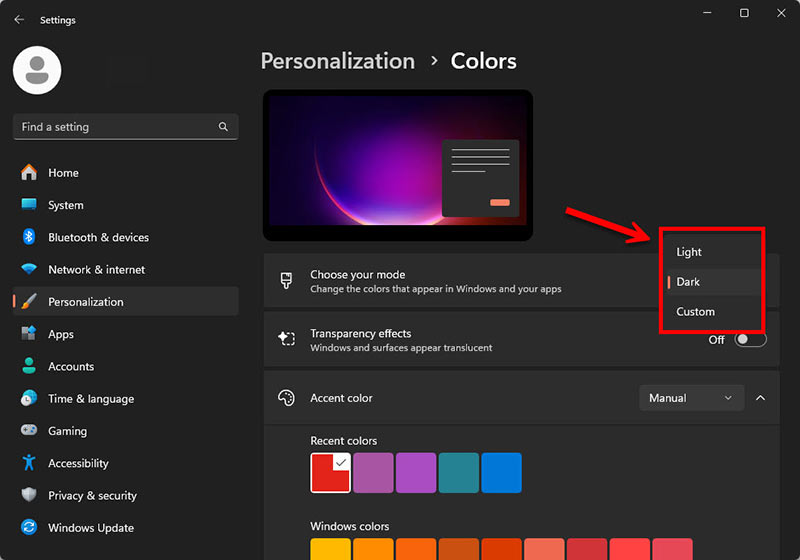Click the Personalization paintbrush icon

pyautogui.click(x=29, y=301)
